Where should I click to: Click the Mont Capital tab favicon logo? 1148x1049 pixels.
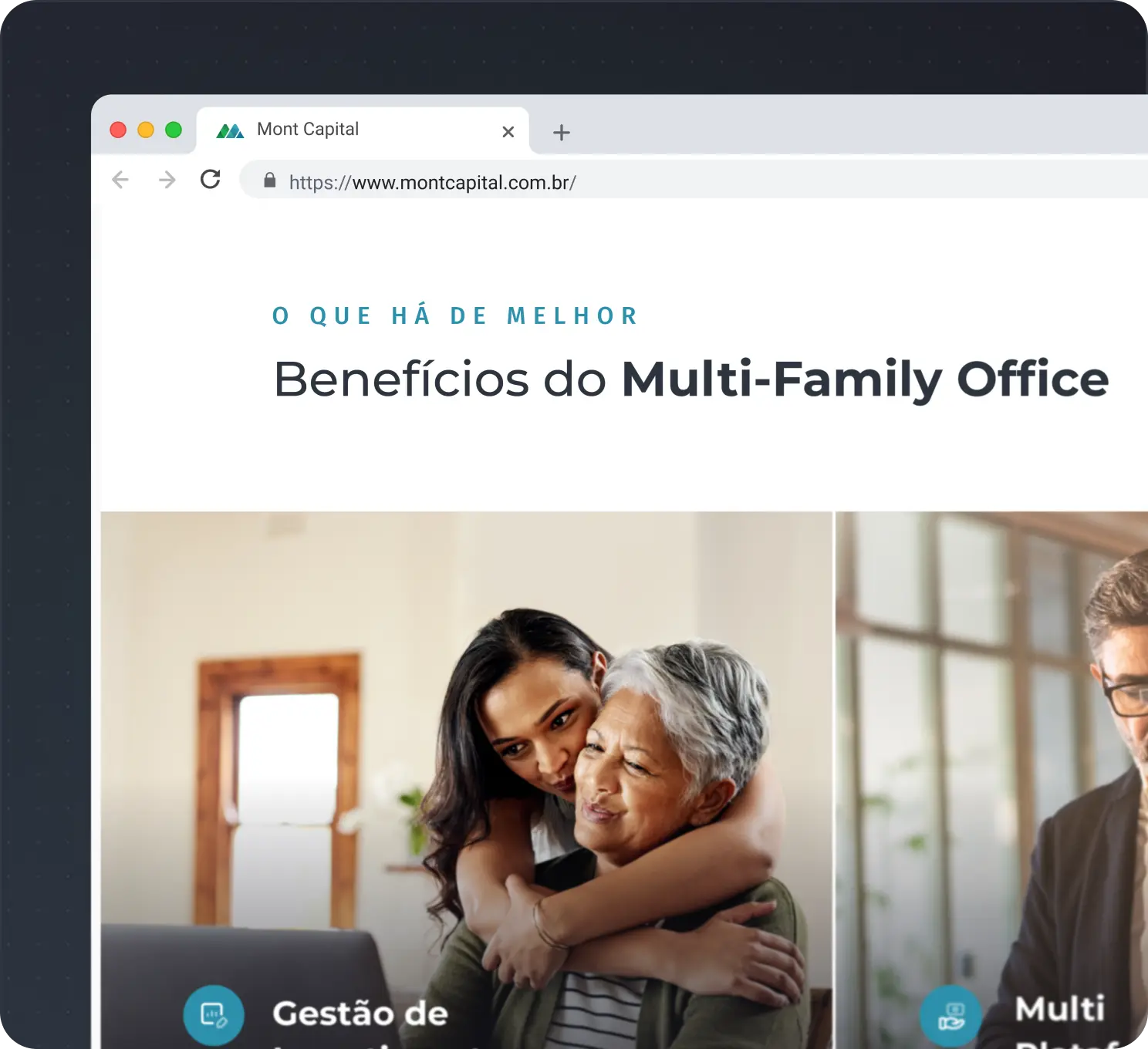click(x=230, y=130)
